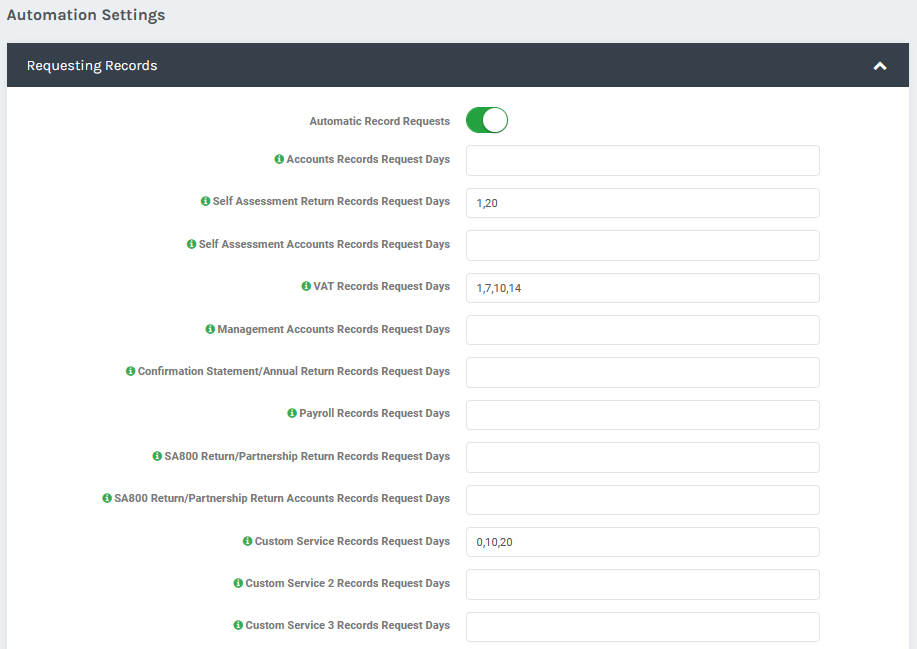This screenshot has width=917, height=649.
Task: Focus Custom Service 3 Records Request Days field
Action: click(643, 627)
